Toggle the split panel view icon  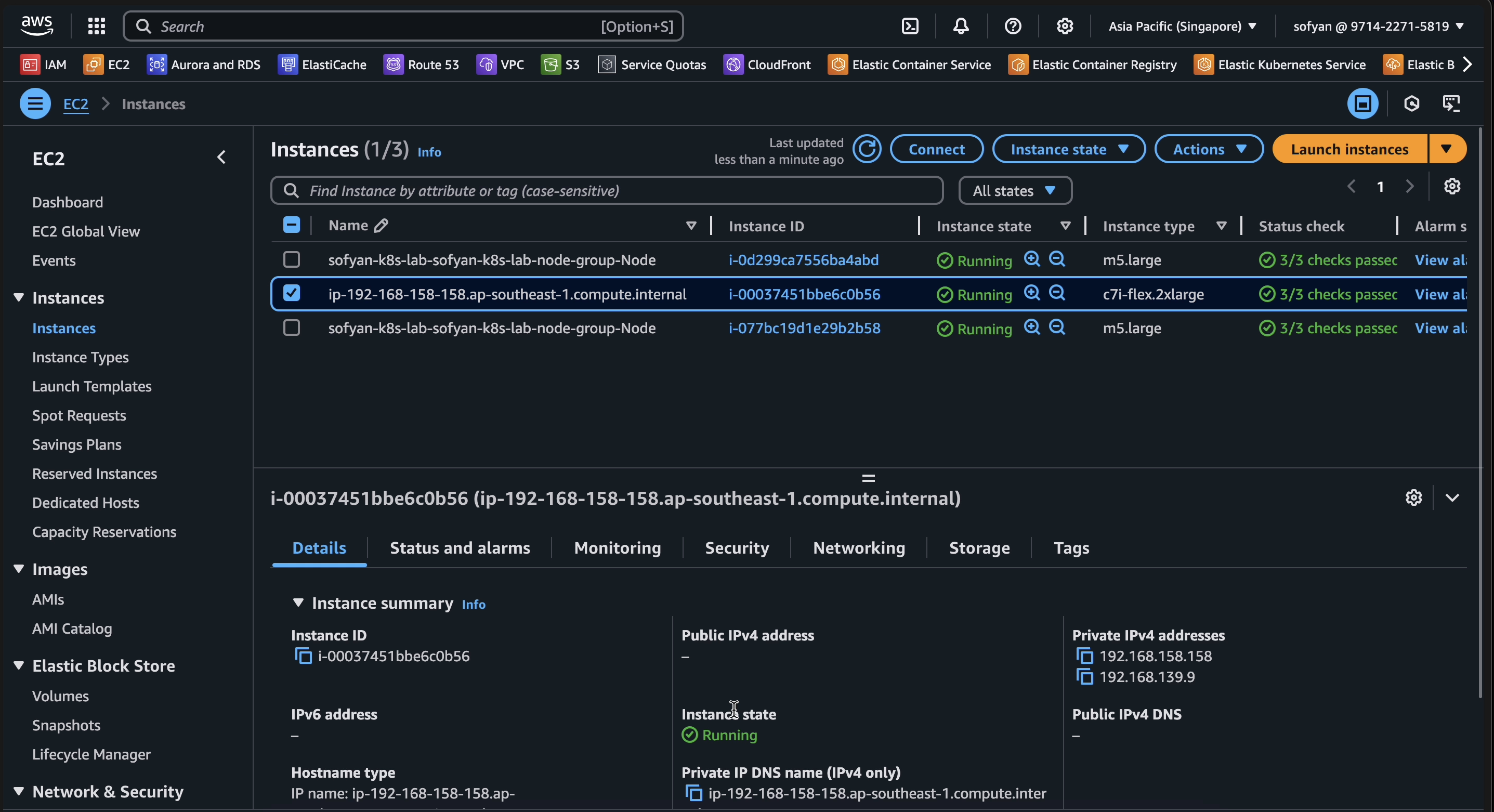pyautogui.click(x=1362, y=104)
